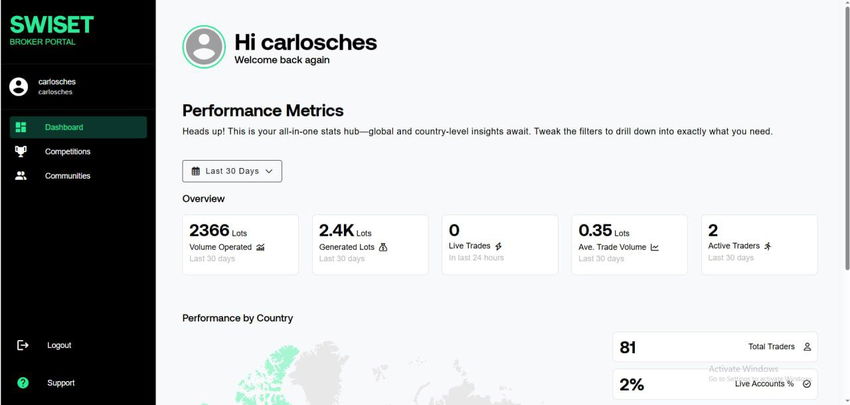Go to the Communities menu item
850x405 pixels.
coord(68,176)
